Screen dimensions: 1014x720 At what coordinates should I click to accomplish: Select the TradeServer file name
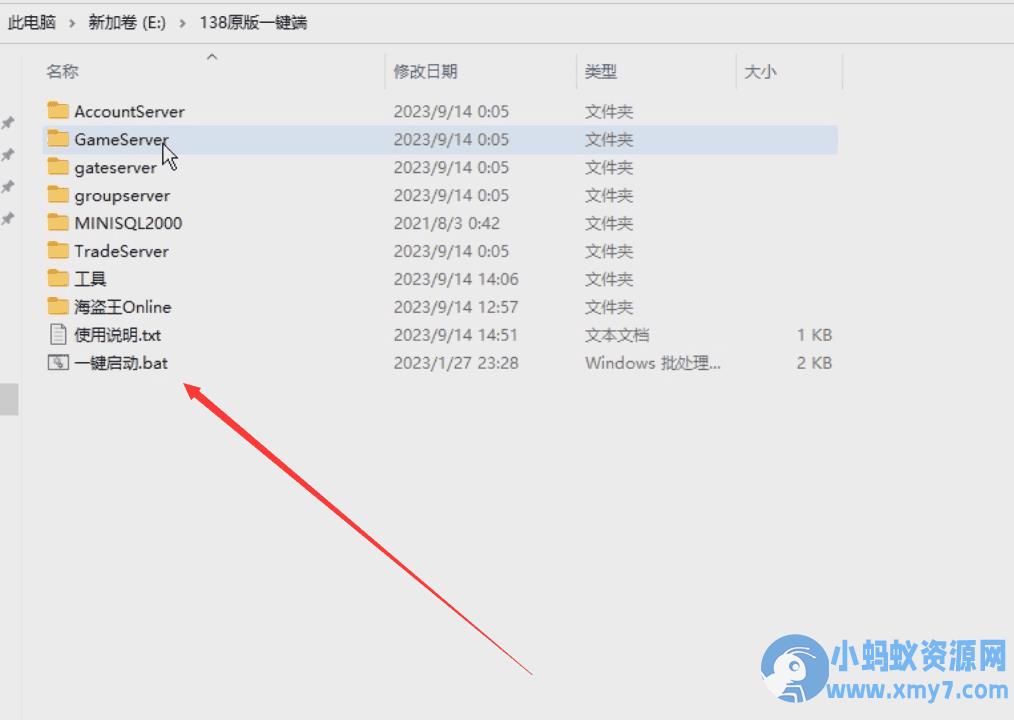tap(122, 251)
